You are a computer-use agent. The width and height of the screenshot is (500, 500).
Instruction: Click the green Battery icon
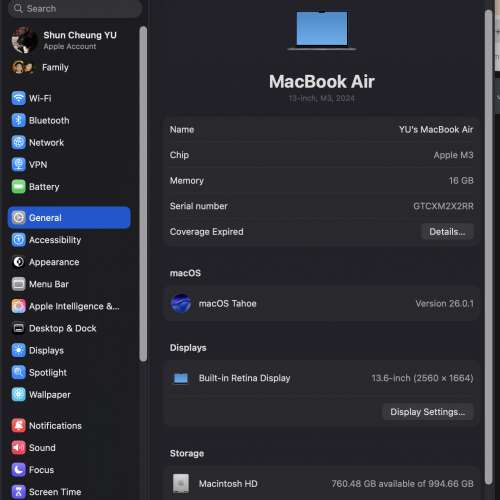pos(18,187)
